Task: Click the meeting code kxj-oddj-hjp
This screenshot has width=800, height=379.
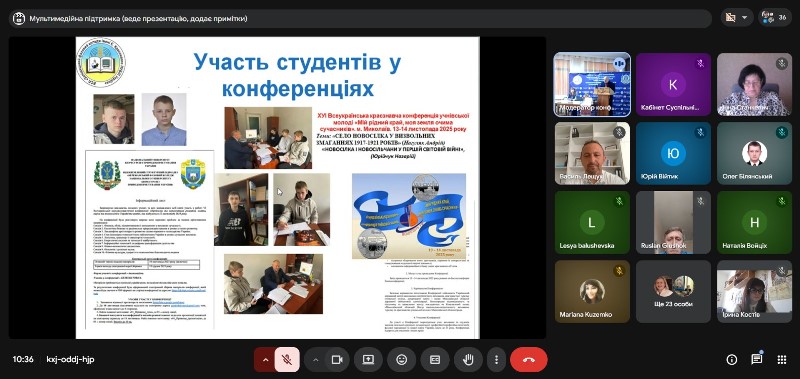Action: pyautogui.click(x=70, y=360)
